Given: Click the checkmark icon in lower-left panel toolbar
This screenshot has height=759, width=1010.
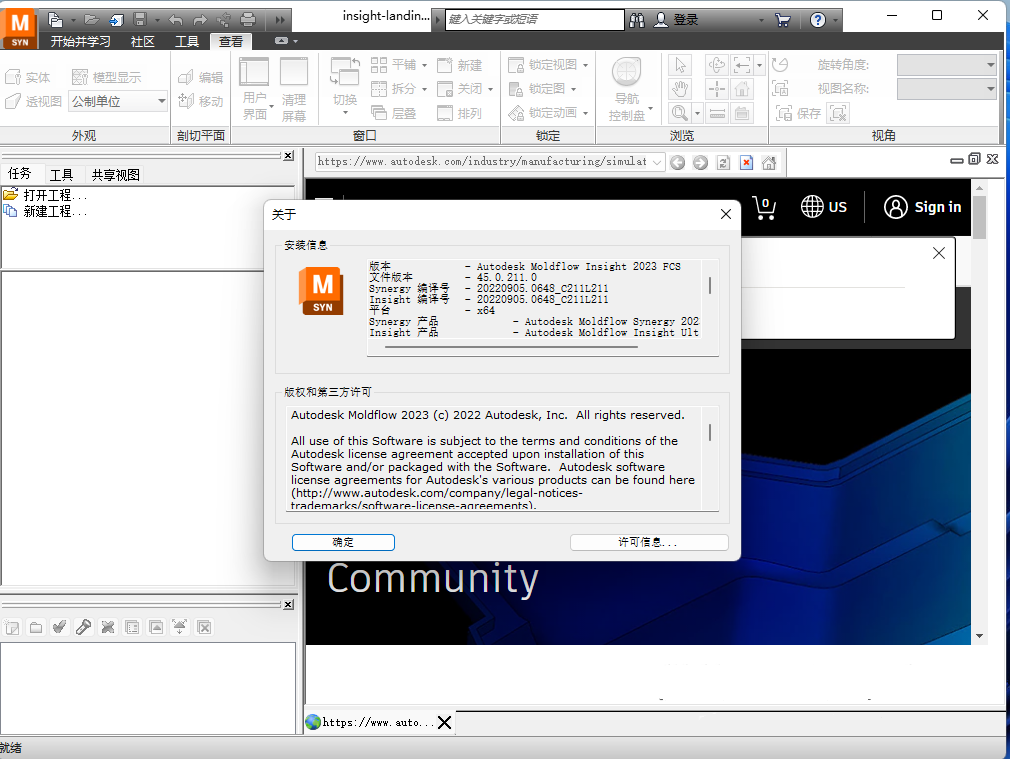Looking at the screenshot, I should pyautogui.click(x=59, y=627).
